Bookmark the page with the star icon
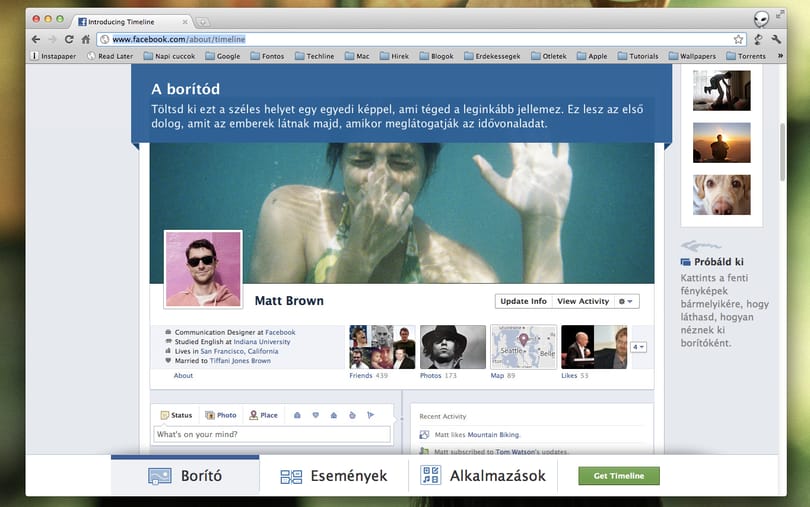The image size is (810, 507). point(738,39)
